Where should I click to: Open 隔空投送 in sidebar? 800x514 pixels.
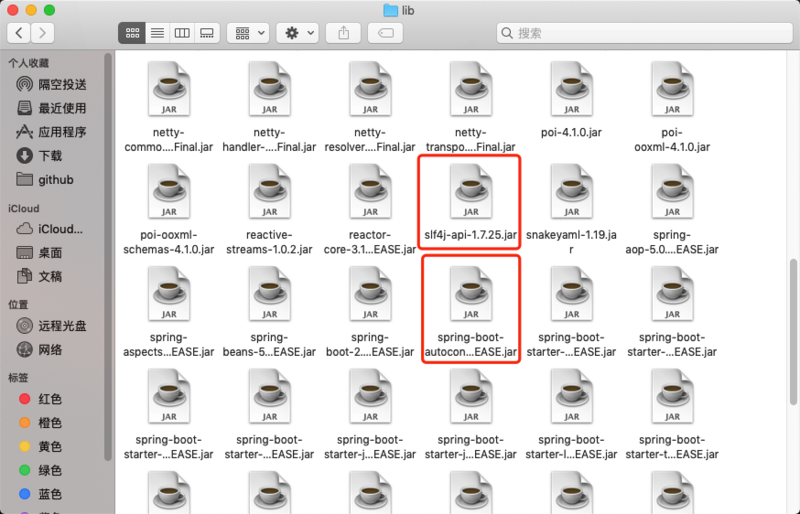point(51,84)
